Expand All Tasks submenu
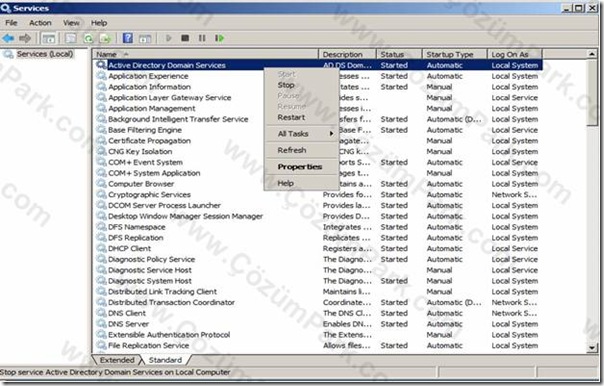Image resolution: width=604 pixels, height=386 pixels. coord(301,134)
